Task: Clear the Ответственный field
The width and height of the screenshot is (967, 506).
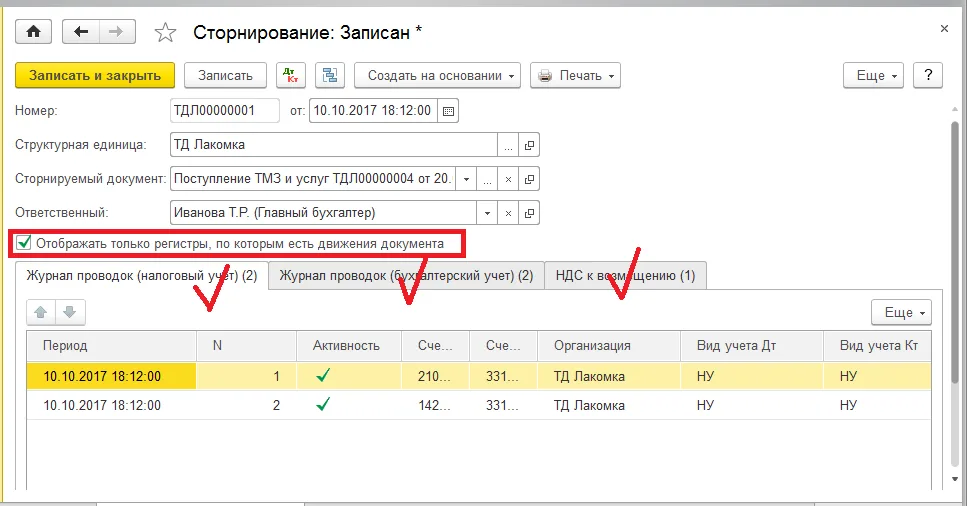Action: [508, 214]
